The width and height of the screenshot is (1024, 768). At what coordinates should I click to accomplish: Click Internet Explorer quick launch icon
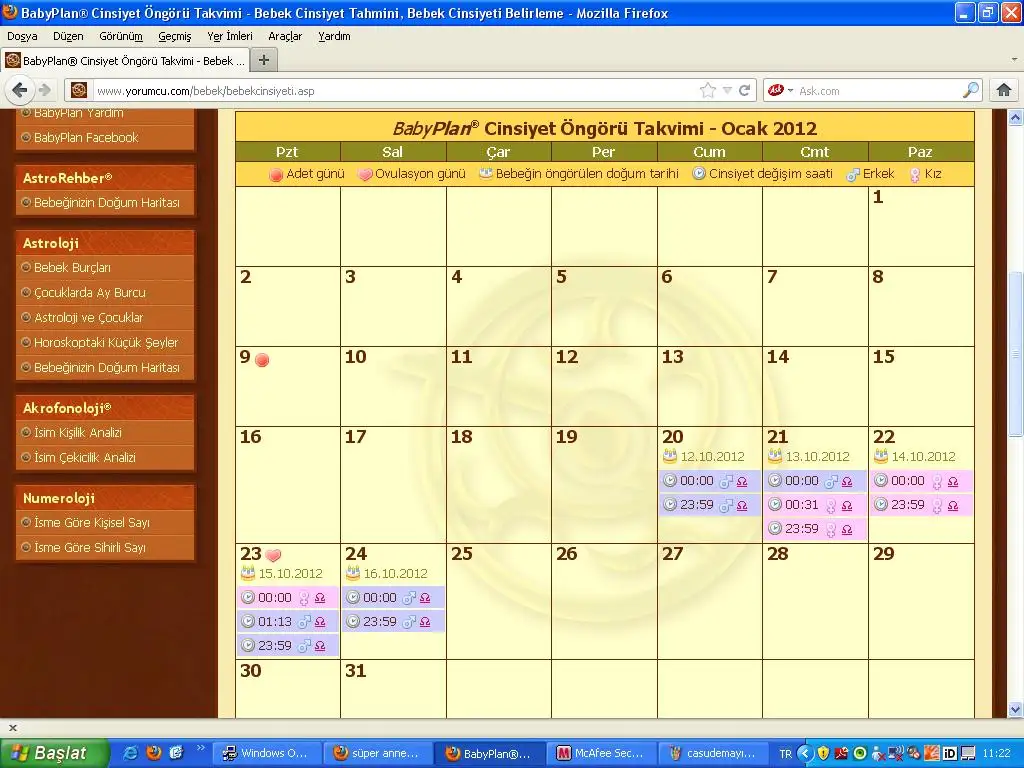pos(131,753)
